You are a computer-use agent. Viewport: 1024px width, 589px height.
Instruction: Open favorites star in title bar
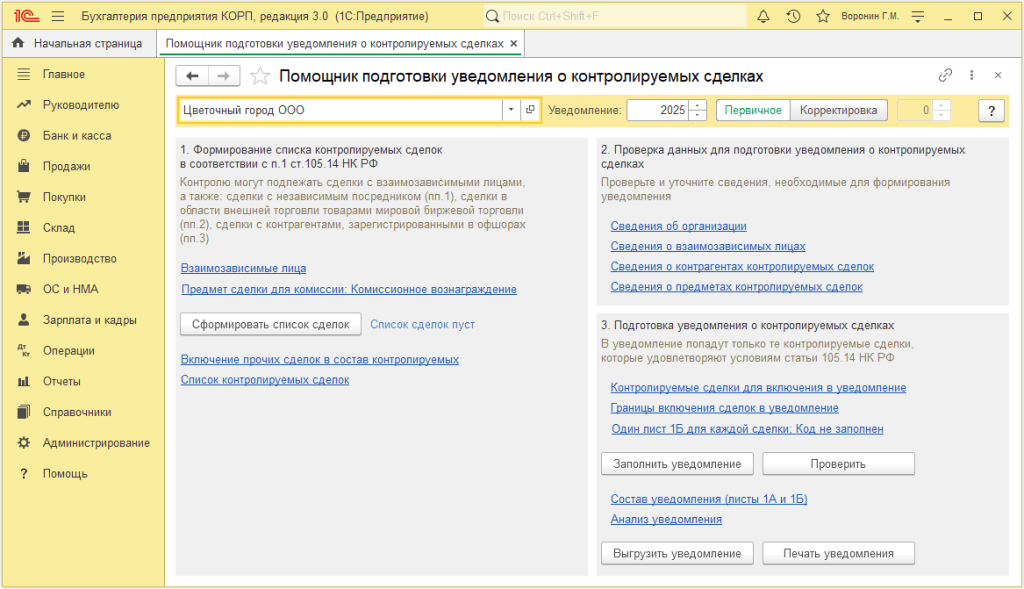point(823,16)
